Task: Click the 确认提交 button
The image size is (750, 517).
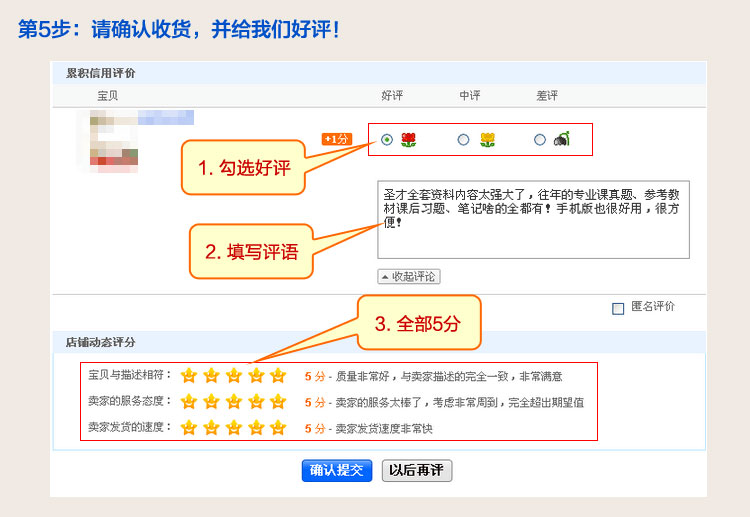Action: tap(337, 471)
